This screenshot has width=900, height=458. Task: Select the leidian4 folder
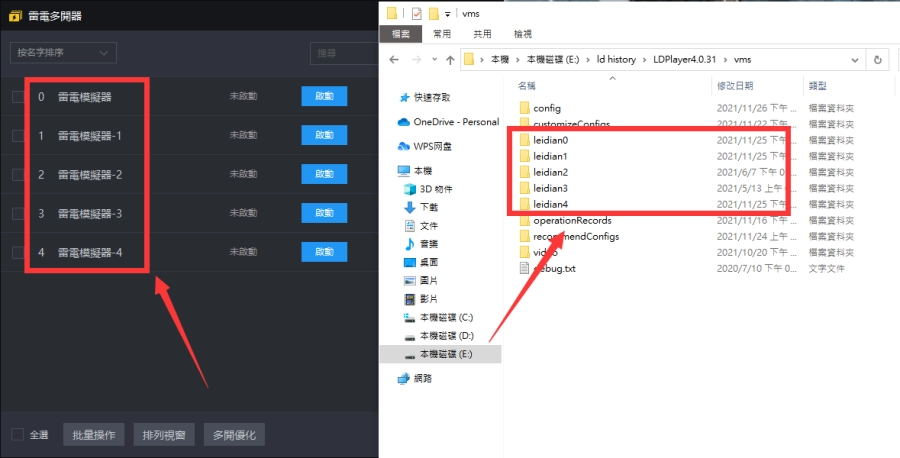tap(544, 204)
